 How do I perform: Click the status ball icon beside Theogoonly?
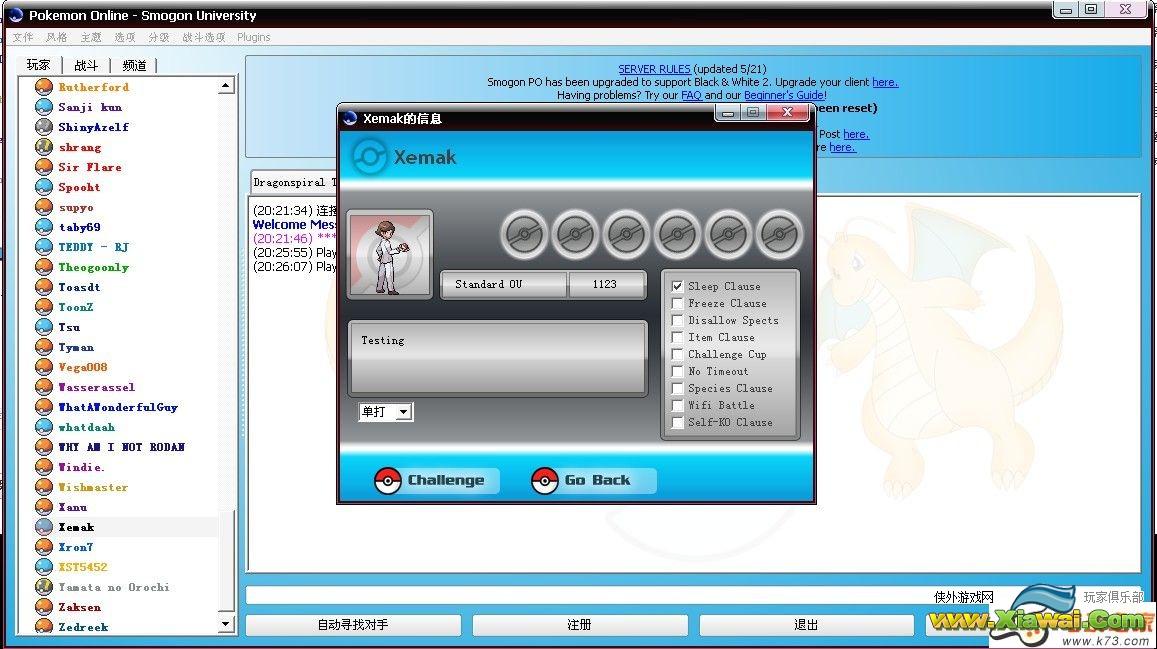point(44,267)
